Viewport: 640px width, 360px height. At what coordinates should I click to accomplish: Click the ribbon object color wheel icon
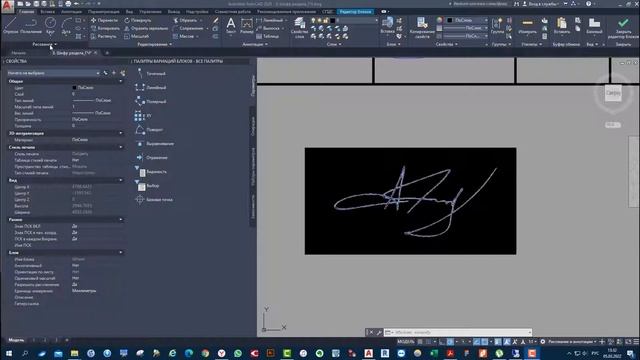[x=439, y=20]
